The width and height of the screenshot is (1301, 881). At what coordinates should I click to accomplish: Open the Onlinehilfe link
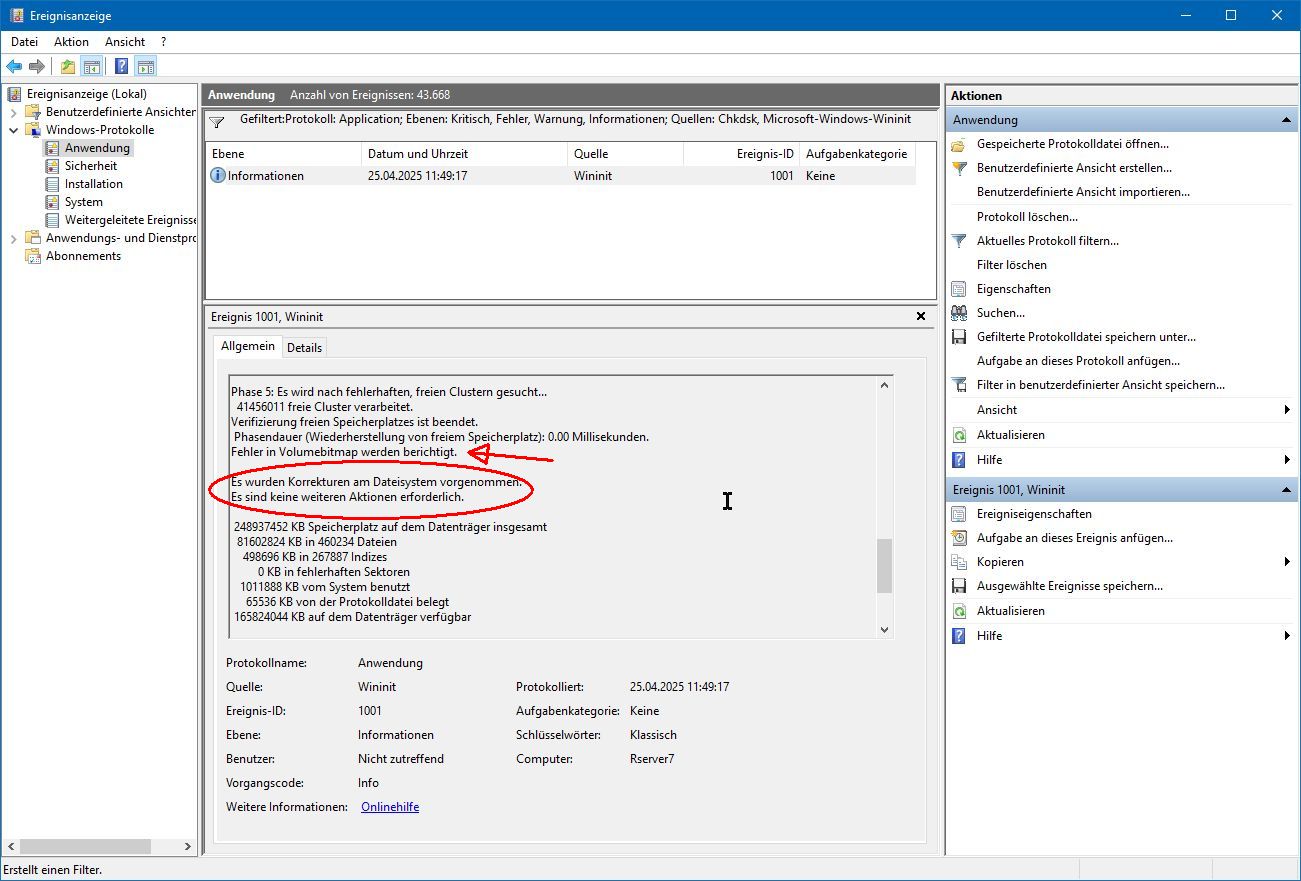(x=389, y=807)
